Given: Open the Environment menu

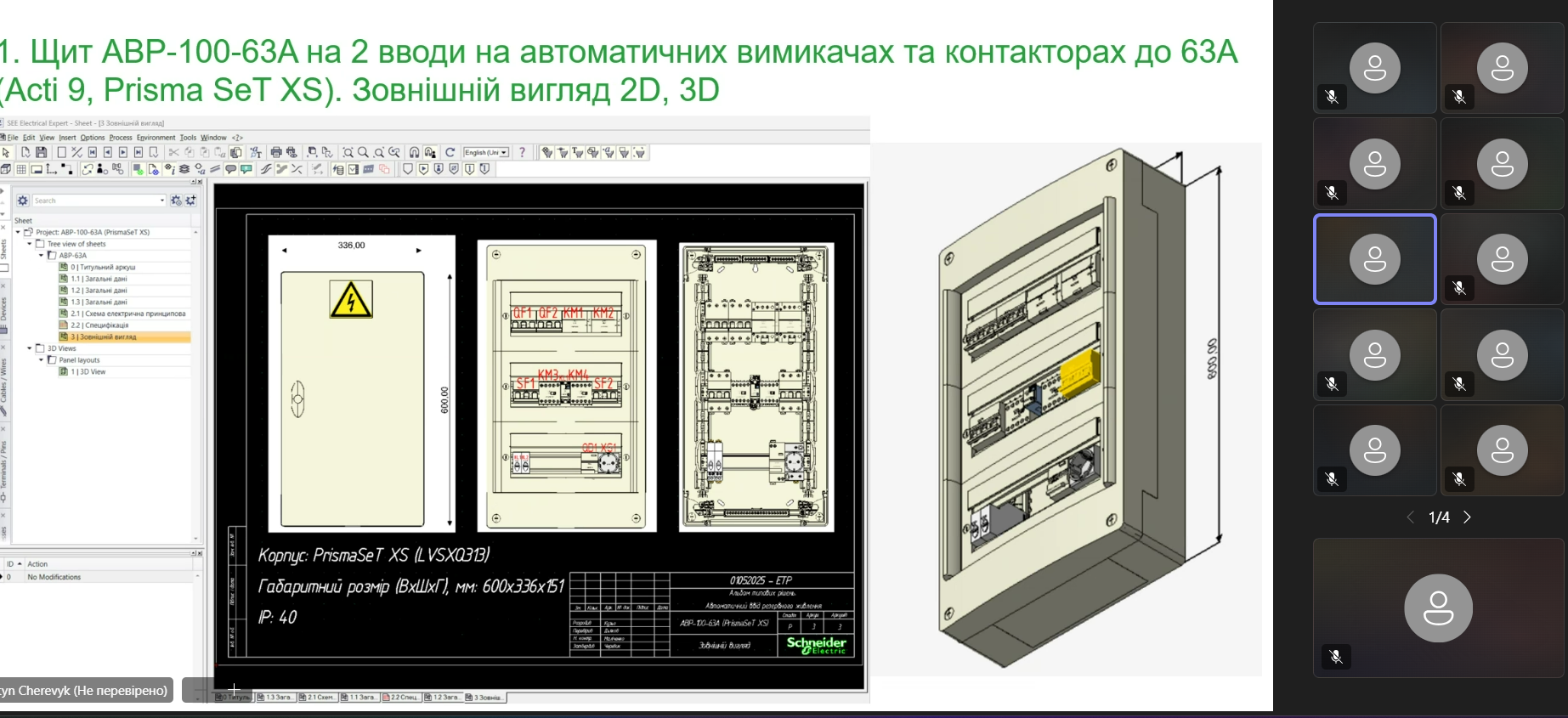Looking at the screenshot, I should pos(156,137).
